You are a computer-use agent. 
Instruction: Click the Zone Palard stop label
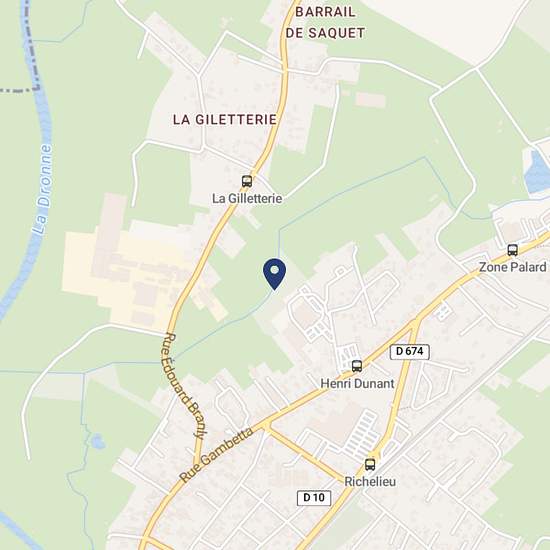click(x=513, y=267)
